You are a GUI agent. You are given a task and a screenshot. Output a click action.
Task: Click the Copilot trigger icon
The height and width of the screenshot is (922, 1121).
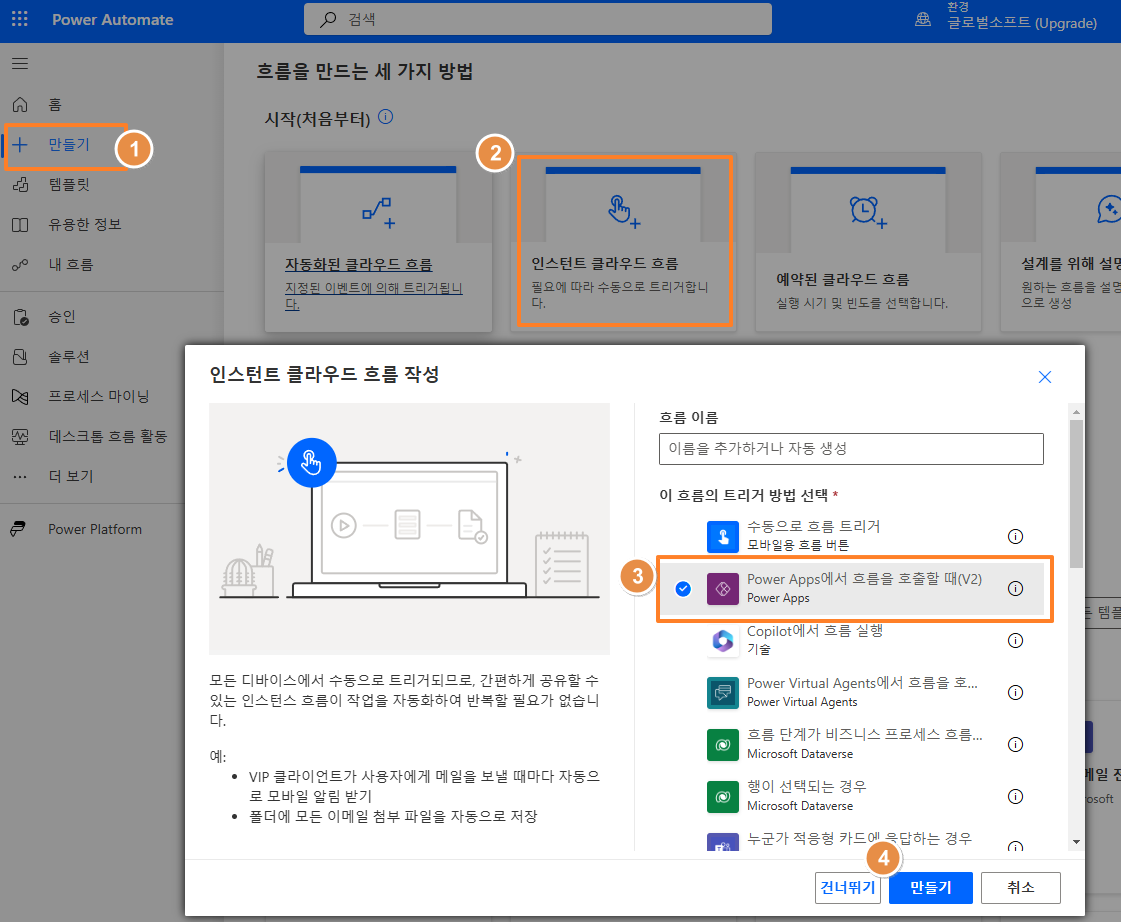click(723, 640)
